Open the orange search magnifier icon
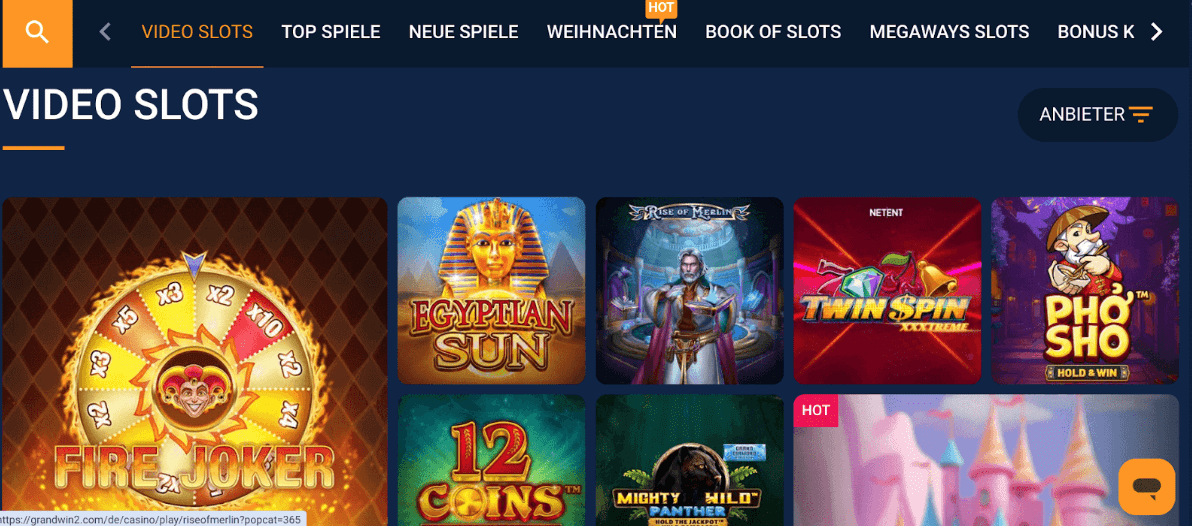The height and width of the screenshot is (526, 1192). [37, 33]
